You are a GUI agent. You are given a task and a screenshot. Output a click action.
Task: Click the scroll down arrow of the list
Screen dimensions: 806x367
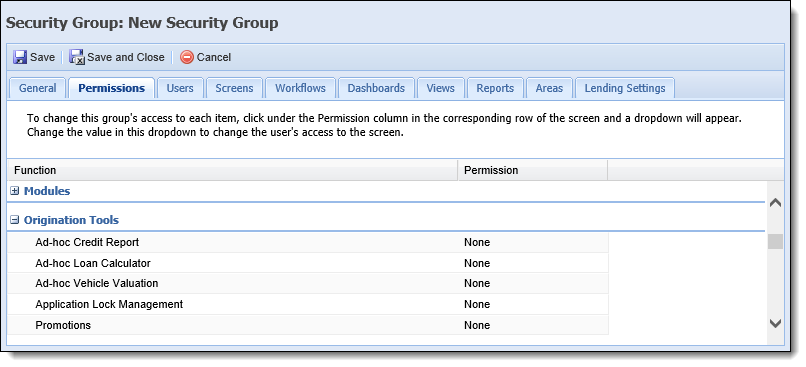776,323
